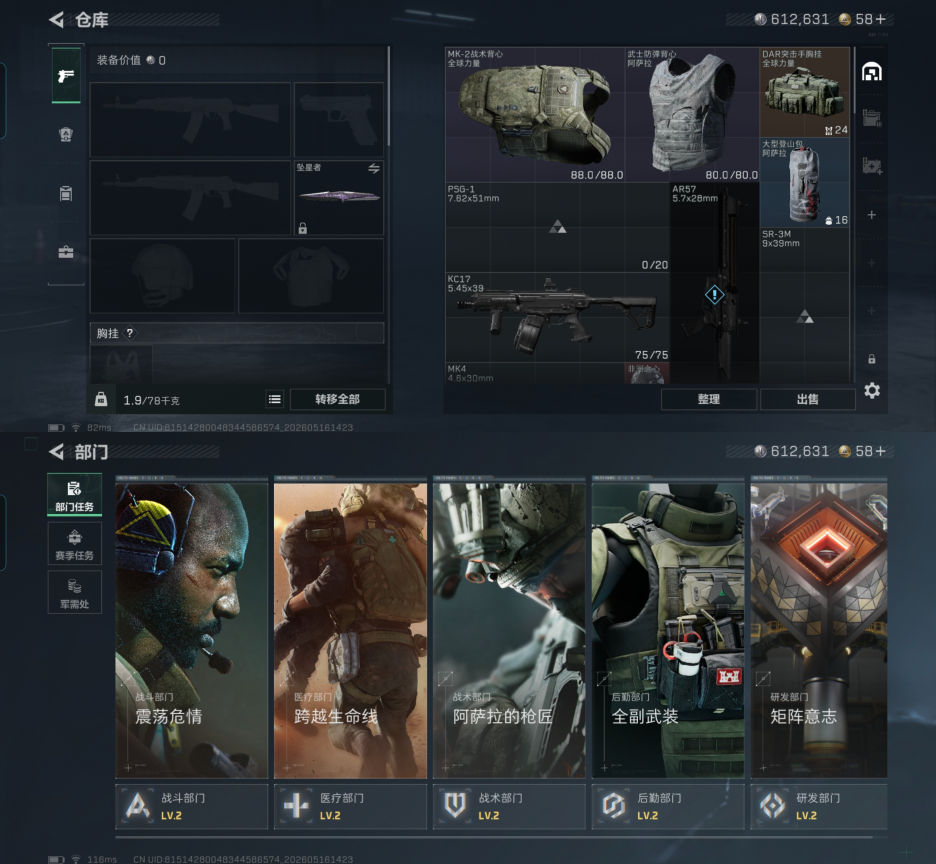
Task: Go back from the 部门 department screen
Action: (x=56, y=452)
